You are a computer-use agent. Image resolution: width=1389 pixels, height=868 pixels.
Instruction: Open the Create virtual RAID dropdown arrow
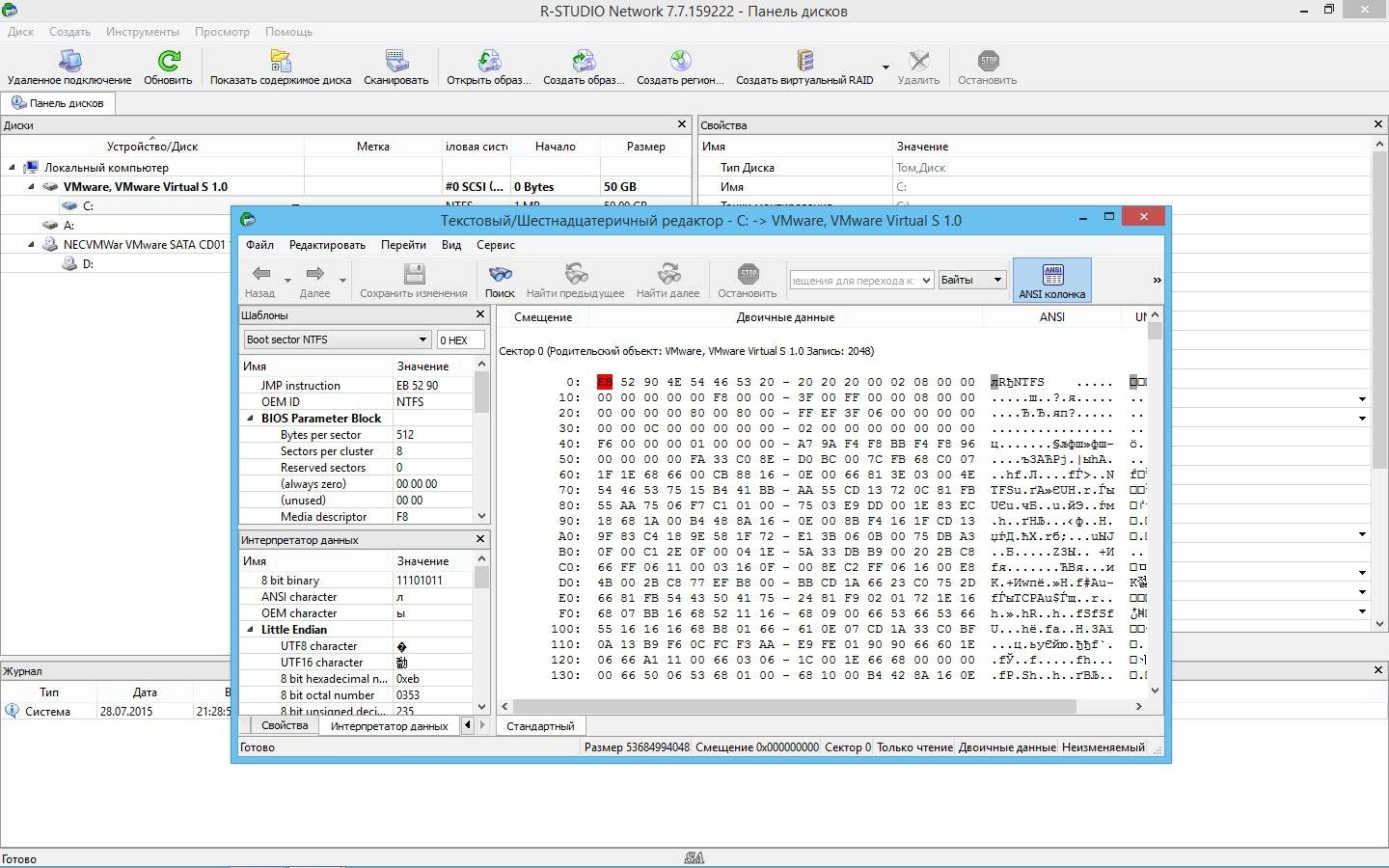click(x=885, y=68)
